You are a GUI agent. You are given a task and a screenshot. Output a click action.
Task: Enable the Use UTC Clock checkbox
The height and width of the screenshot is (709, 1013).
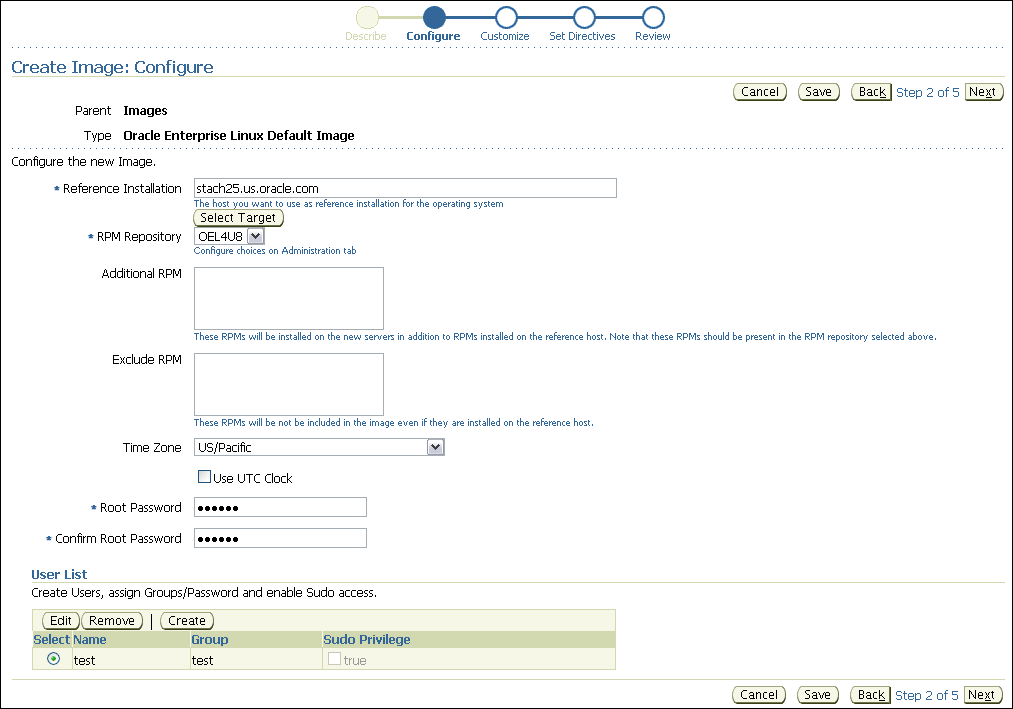204,477
